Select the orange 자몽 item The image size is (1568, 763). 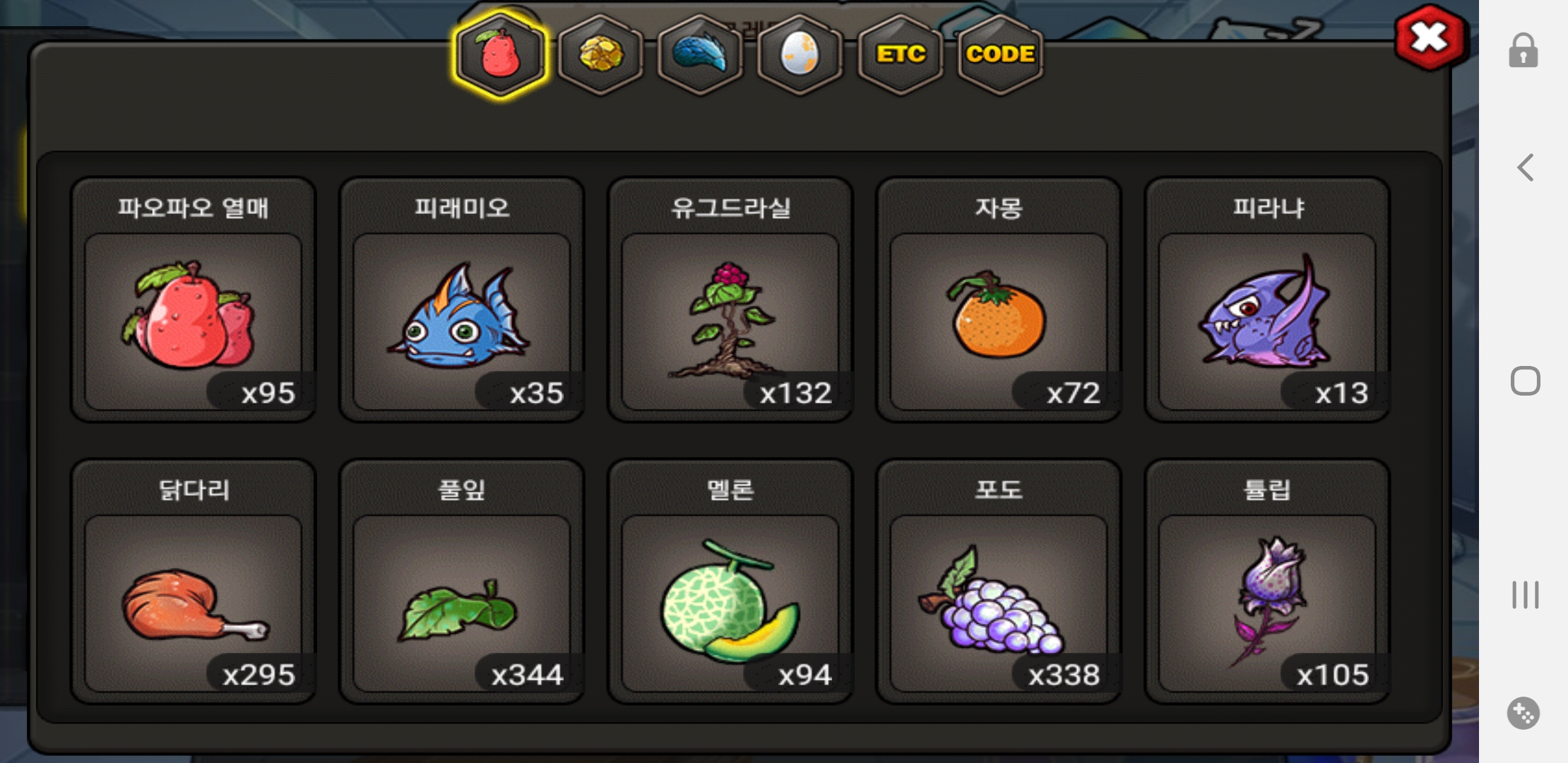pyautogui.click(x=999, y=300)
